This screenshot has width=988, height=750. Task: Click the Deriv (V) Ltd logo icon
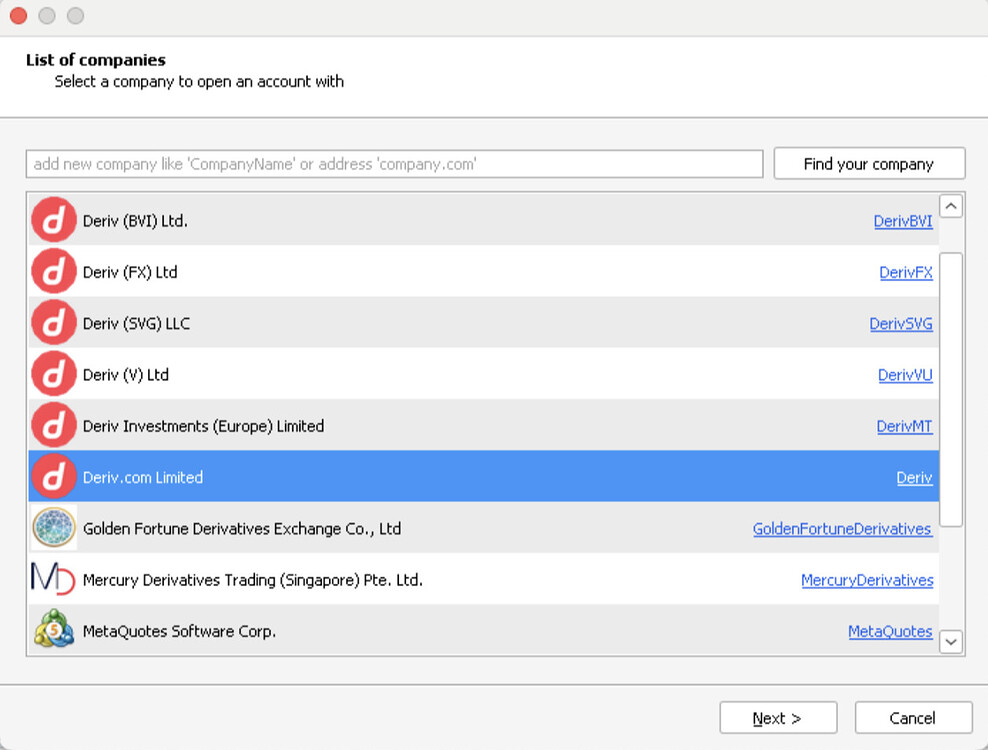tap(53, 374)
